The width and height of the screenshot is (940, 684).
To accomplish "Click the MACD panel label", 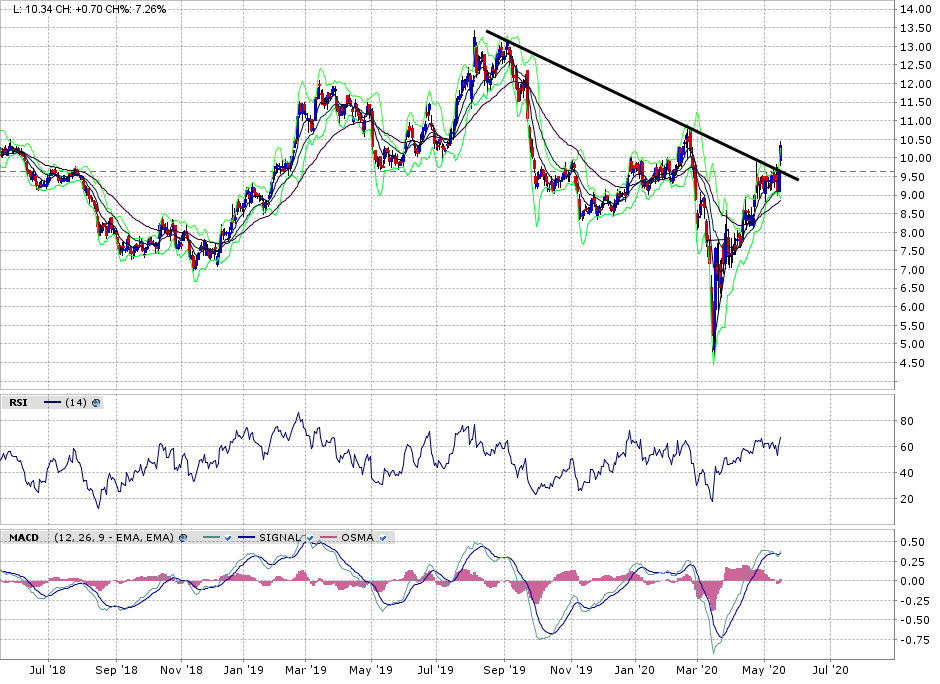I will pyautogui.click(x=24, y=538).
